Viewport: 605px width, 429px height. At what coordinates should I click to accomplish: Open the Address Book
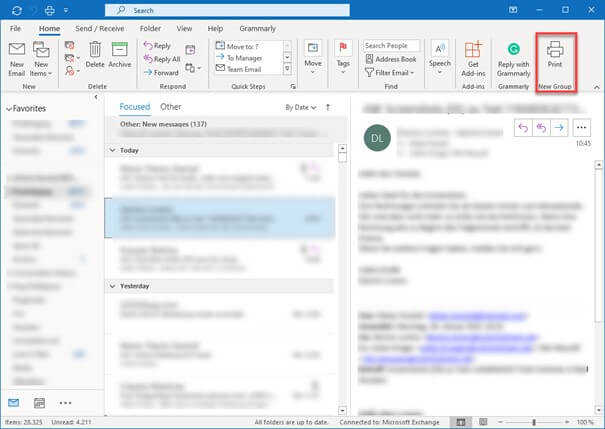[x=390, y=59]
